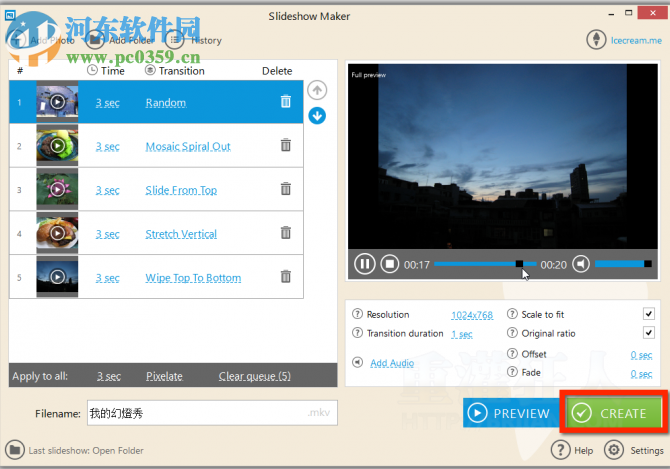670x469 pixels.
Task: Set apply-to-all Pixelate transition
Action: point(165,376)
